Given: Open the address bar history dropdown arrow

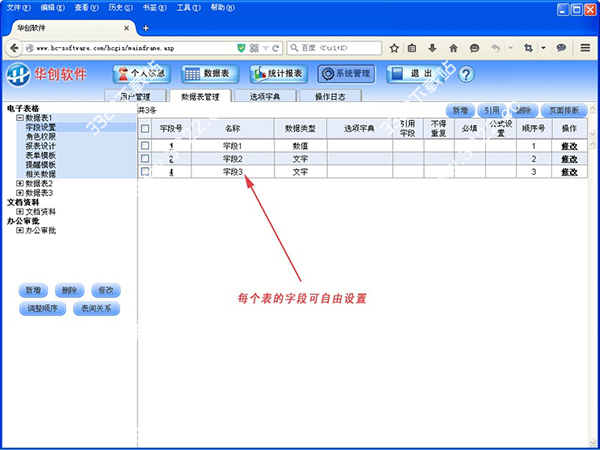Looking at the screenshot, I should (x=266, y=49).
